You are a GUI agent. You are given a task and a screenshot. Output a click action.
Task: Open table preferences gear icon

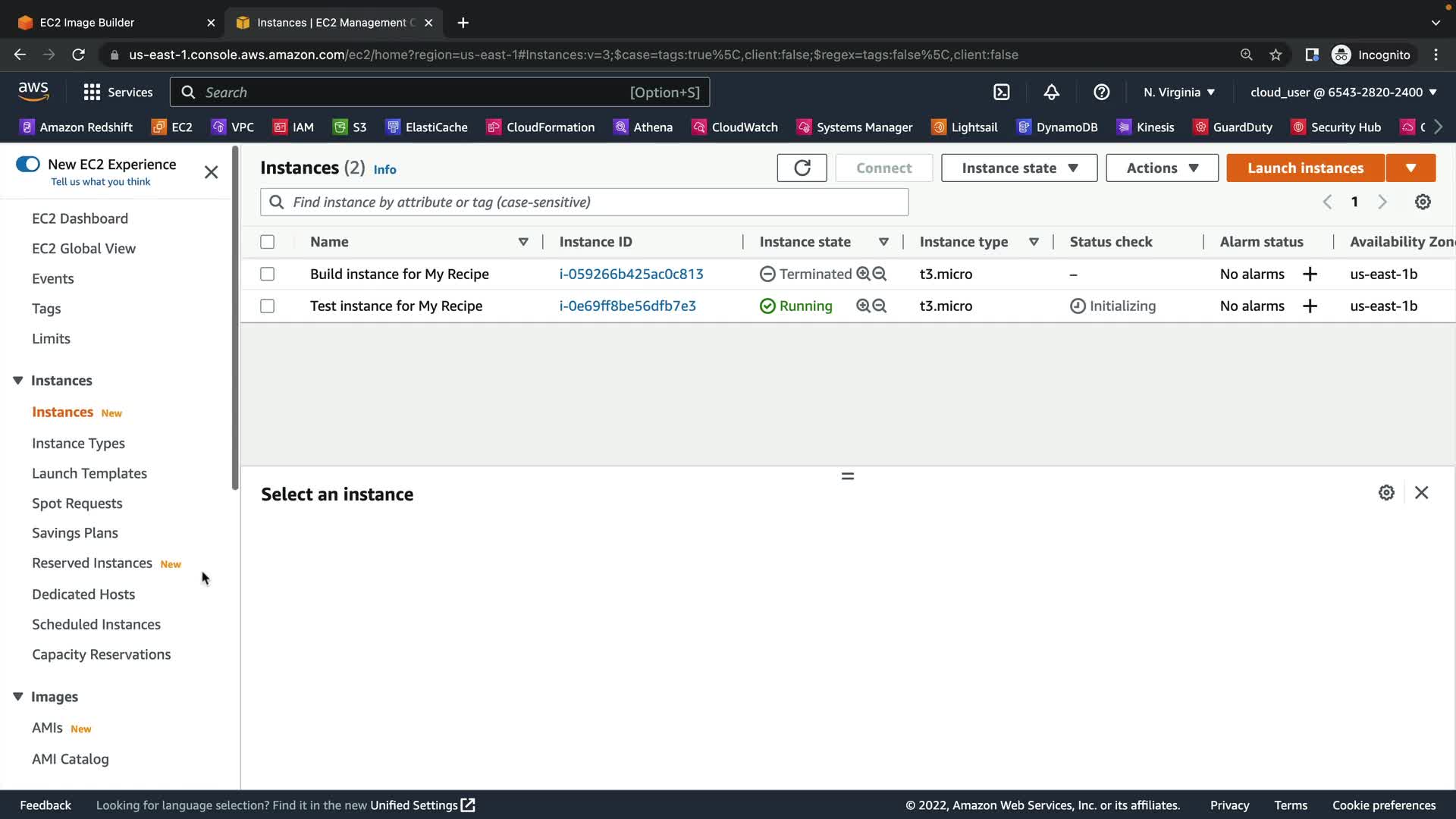coord(1423,202)
